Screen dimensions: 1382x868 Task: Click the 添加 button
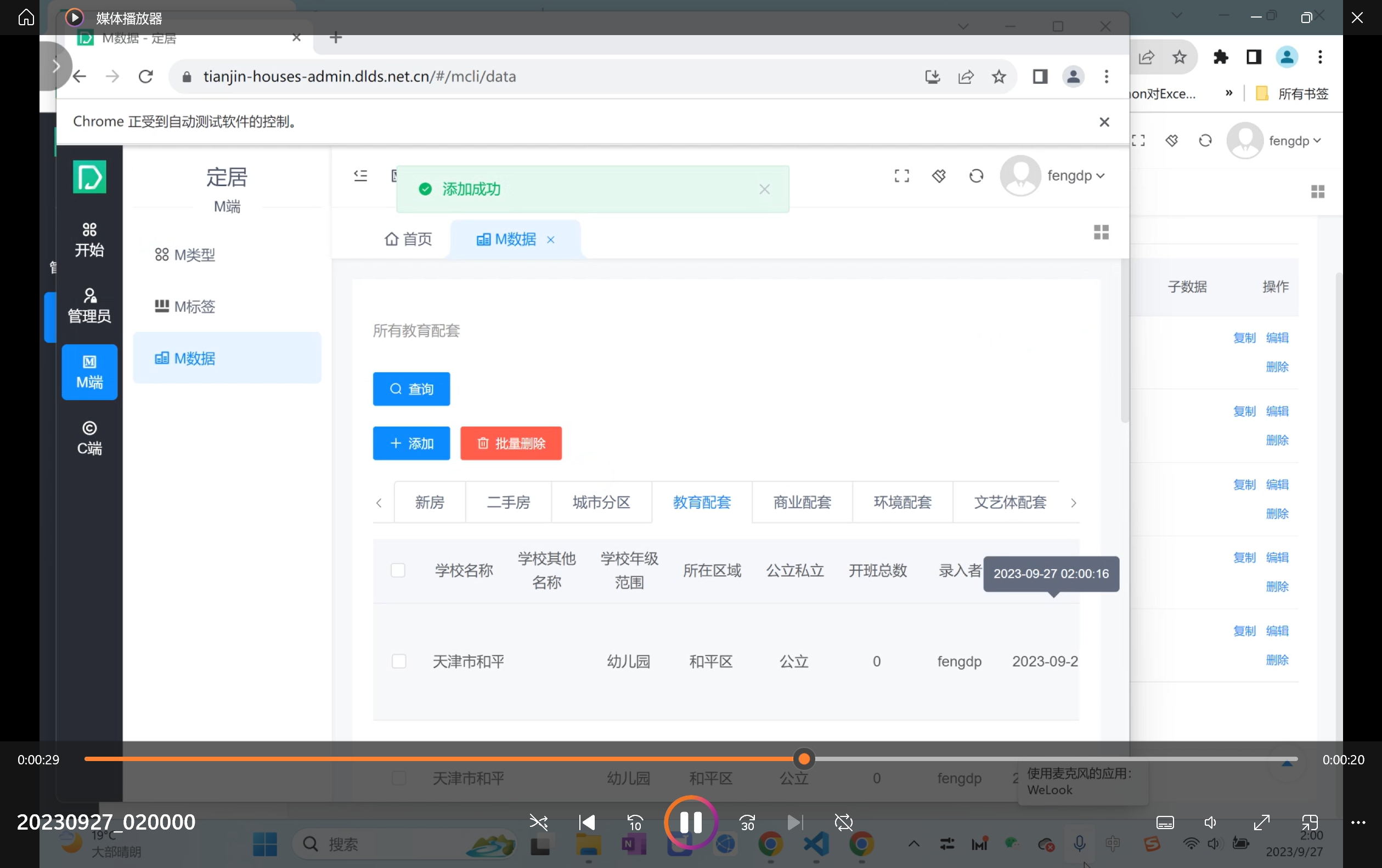(x=411, y=444)
